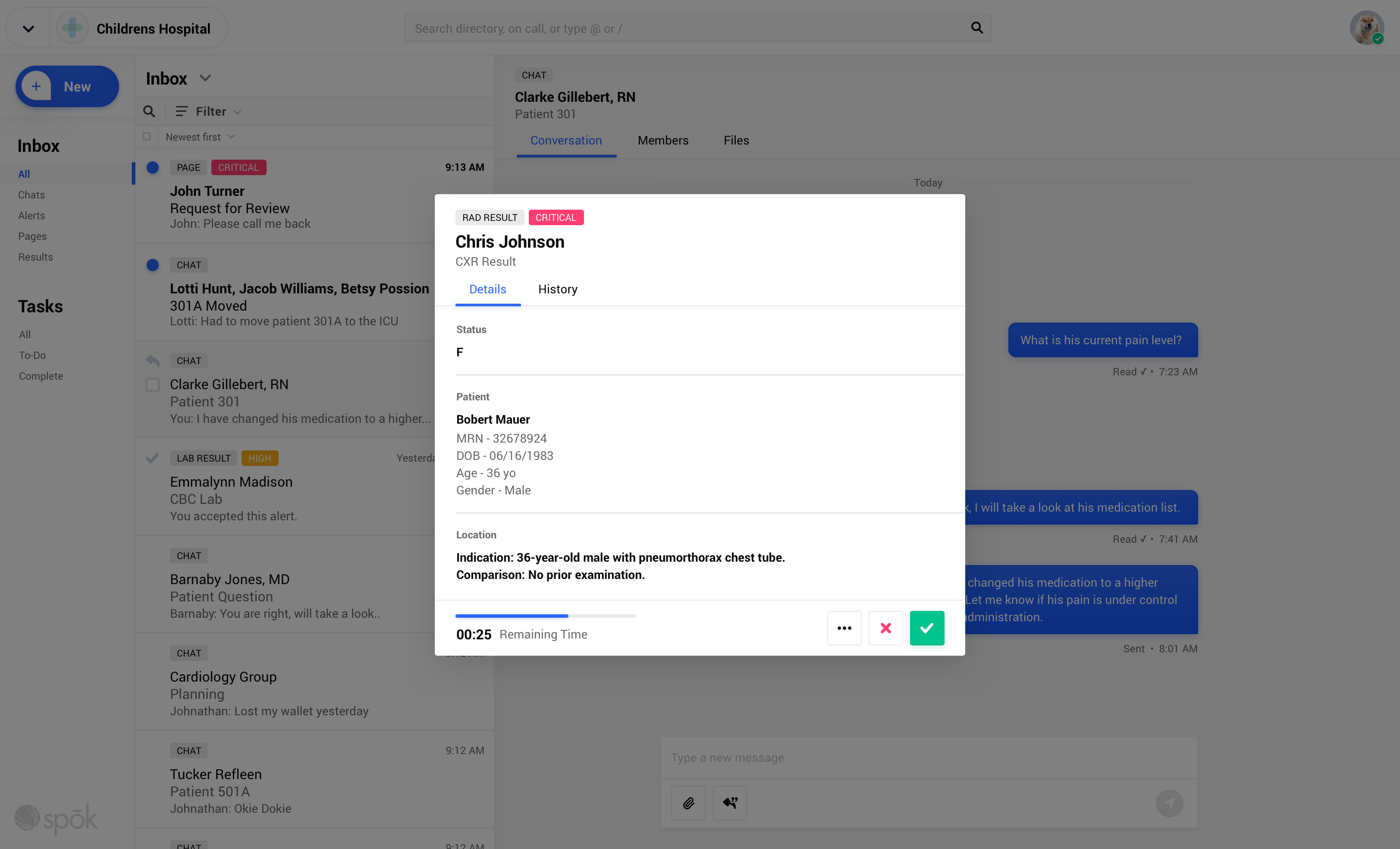This screenshot has height=849, width=1400.
Task: Go to Alerts in sidebar
Action: click(x=31, y=215)
